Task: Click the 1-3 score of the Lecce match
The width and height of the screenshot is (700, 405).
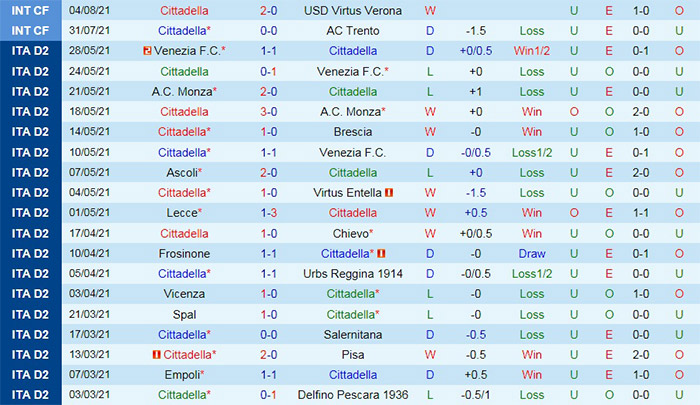Action: coord(269,213)
